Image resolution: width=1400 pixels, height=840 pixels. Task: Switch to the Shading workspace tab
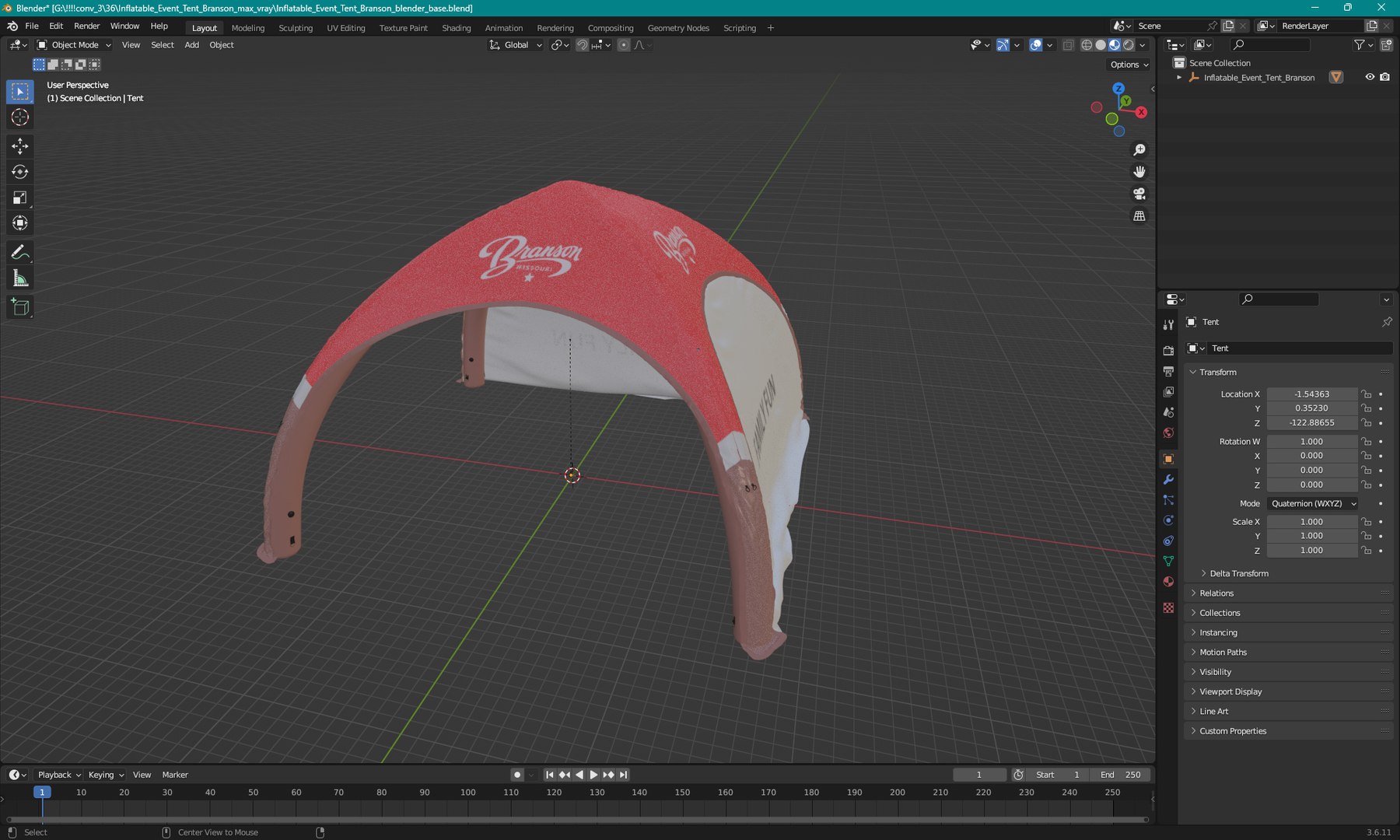coord(457,28)
